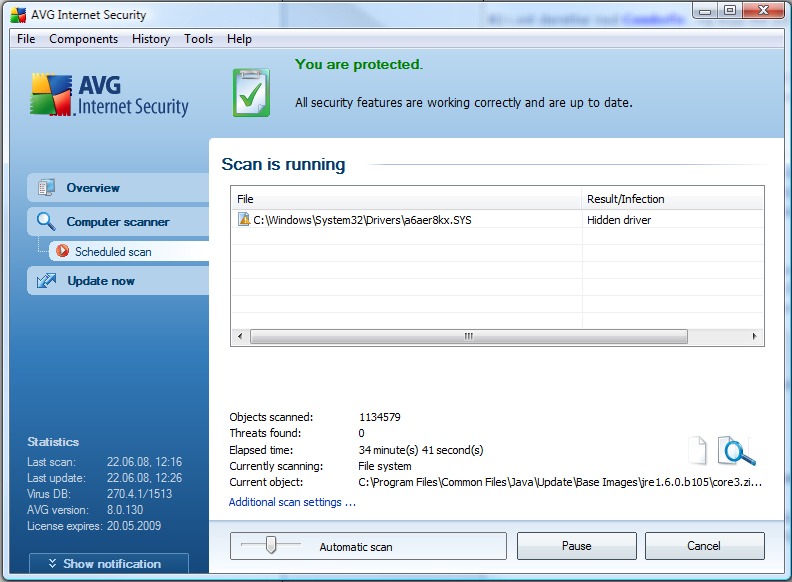Click the License expires date 20.05.2009
This screenshot has width=792, height=582.
[x=134, y=526]
